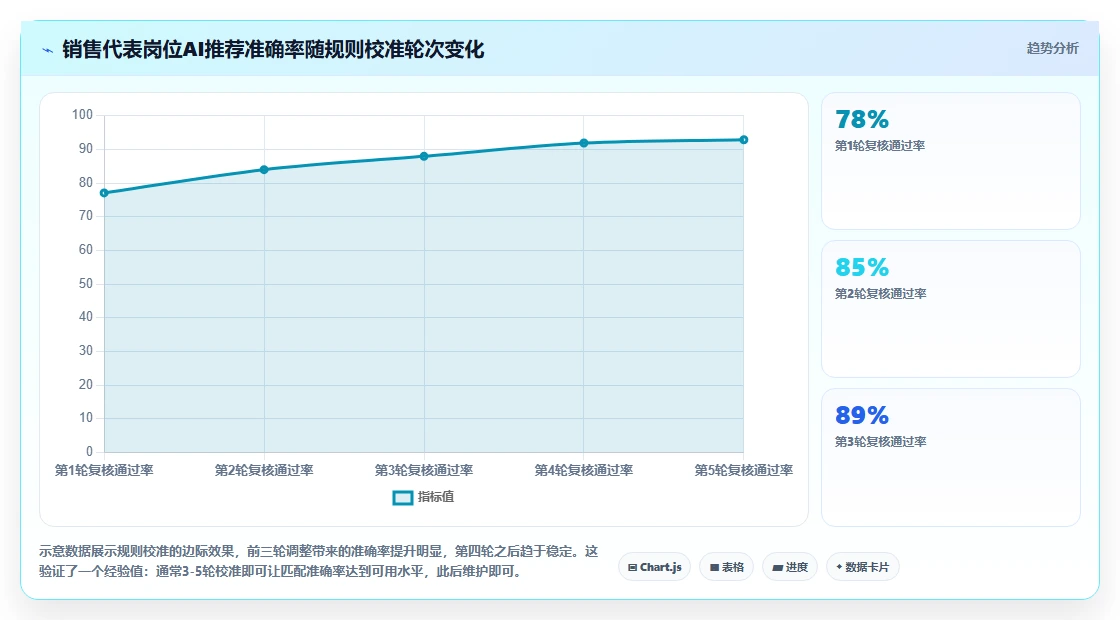This screenshot has width=1120, height=620.
Task: Click x-axis label 第2轮复核通过率 under chart
Action: (264, 470)
